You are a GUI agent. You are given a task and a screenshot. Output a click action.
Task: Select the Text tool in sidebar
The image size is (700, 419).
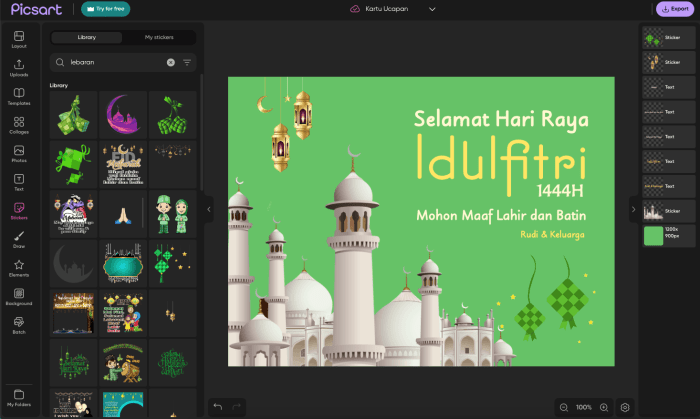coord(19,182)
